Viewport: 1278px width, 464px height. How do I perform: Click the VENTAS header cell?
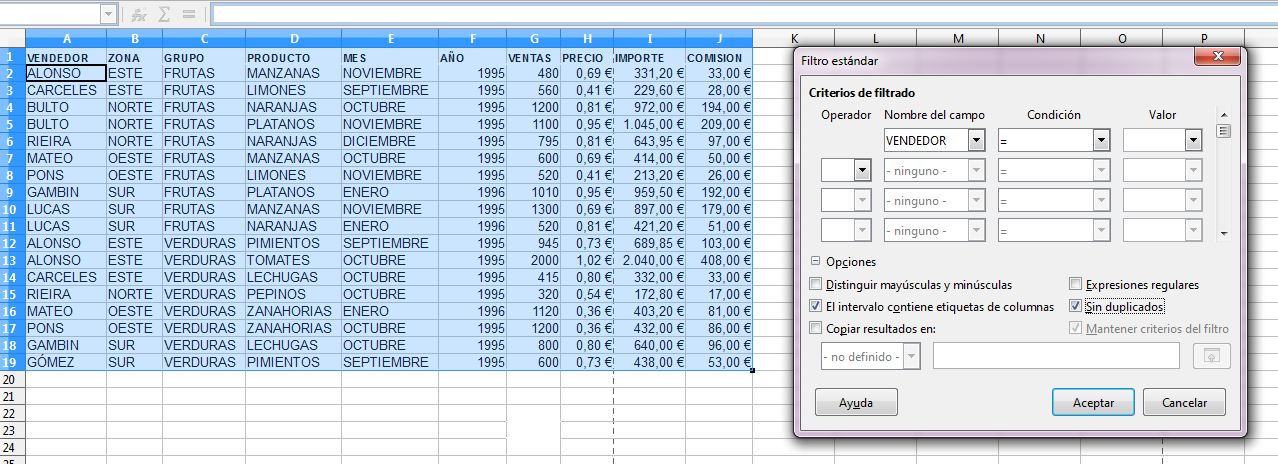tap(533, 57)
